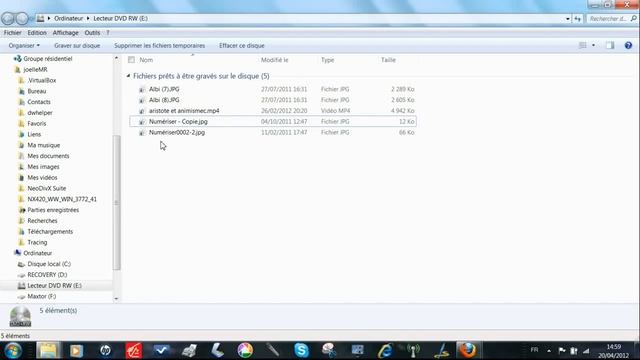Launch Windows Media Player from taskbar
The image size is (640, 360).
click(x=76, y=351)
